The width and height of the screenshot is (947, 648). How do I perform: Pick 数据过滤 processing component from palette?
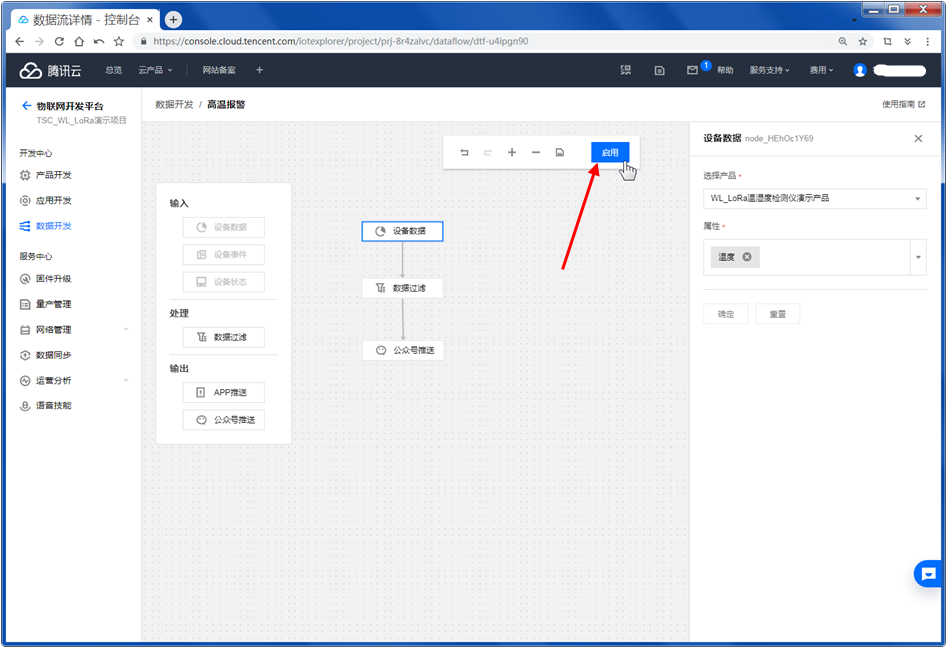click(x=223, y=337)
